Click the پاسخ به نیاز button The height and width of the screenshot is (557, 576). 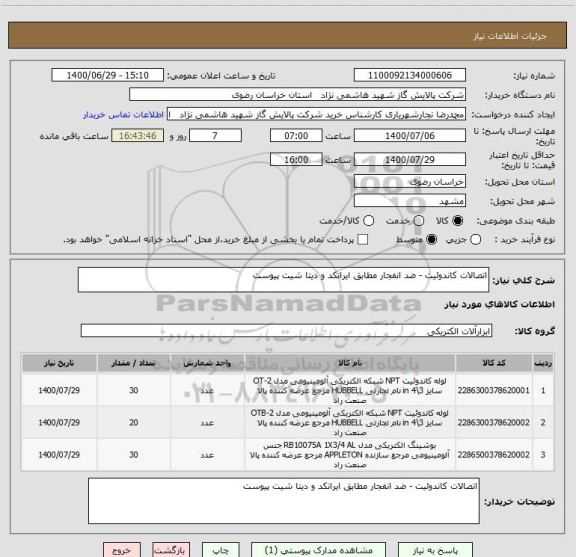[435, 550]
